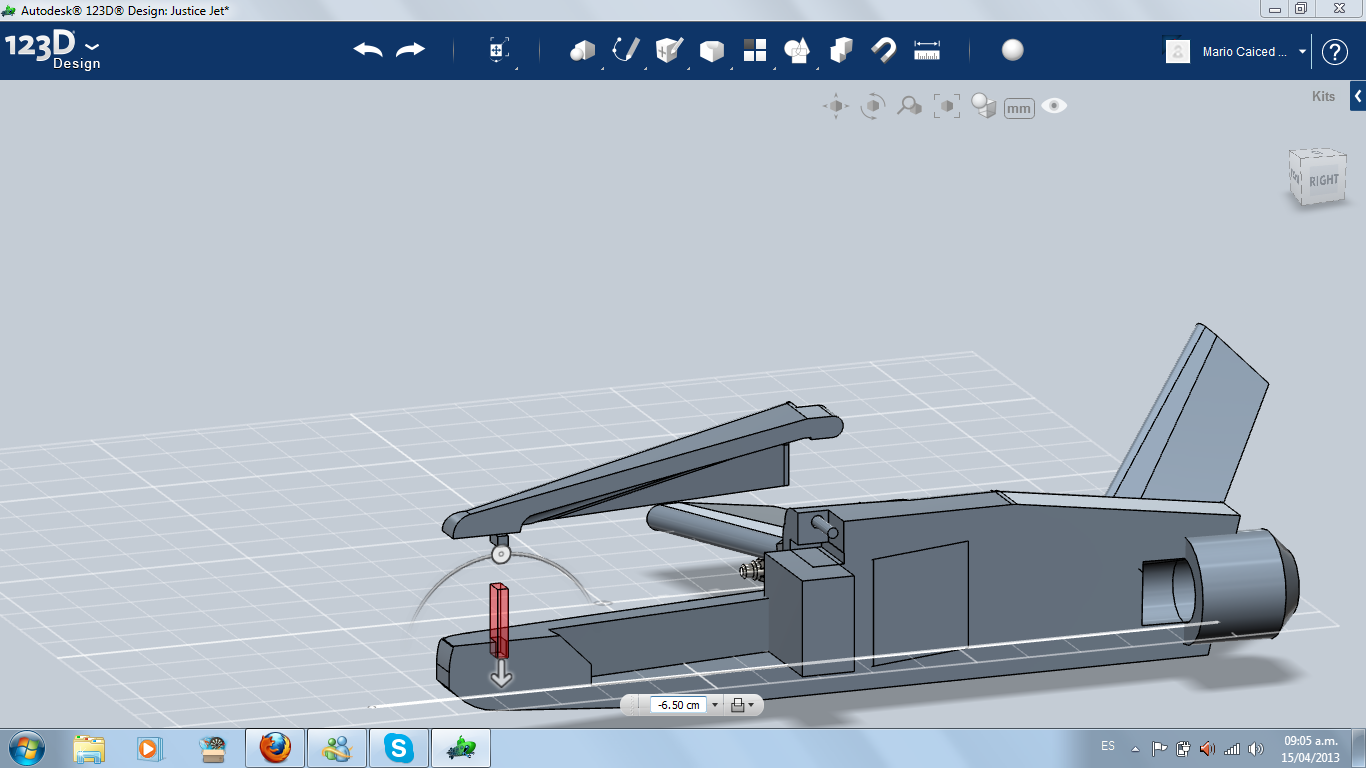Click the downward move arrow manipulator

tap(501, 673)
